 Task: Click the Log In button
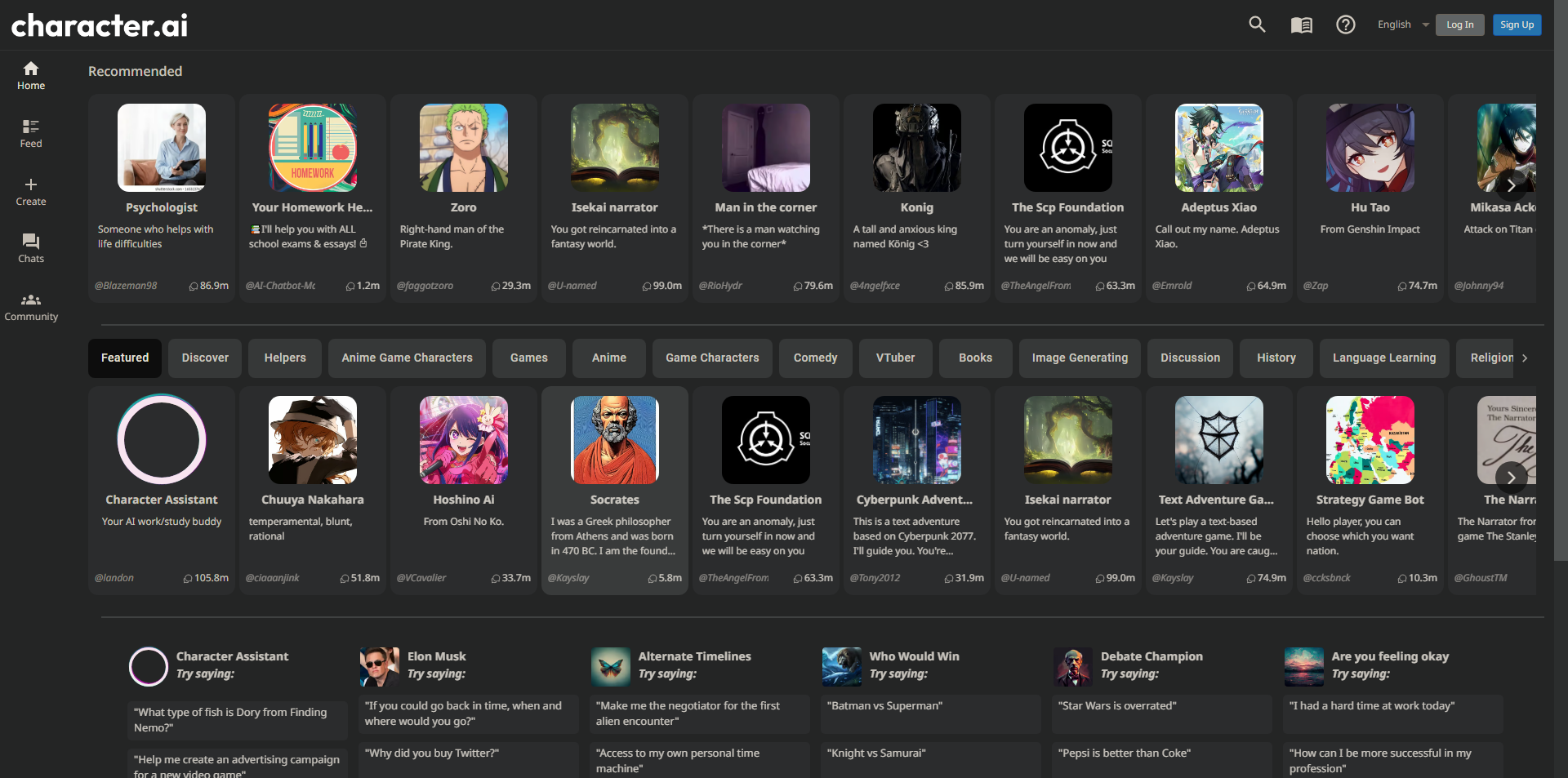(1460, 24)
